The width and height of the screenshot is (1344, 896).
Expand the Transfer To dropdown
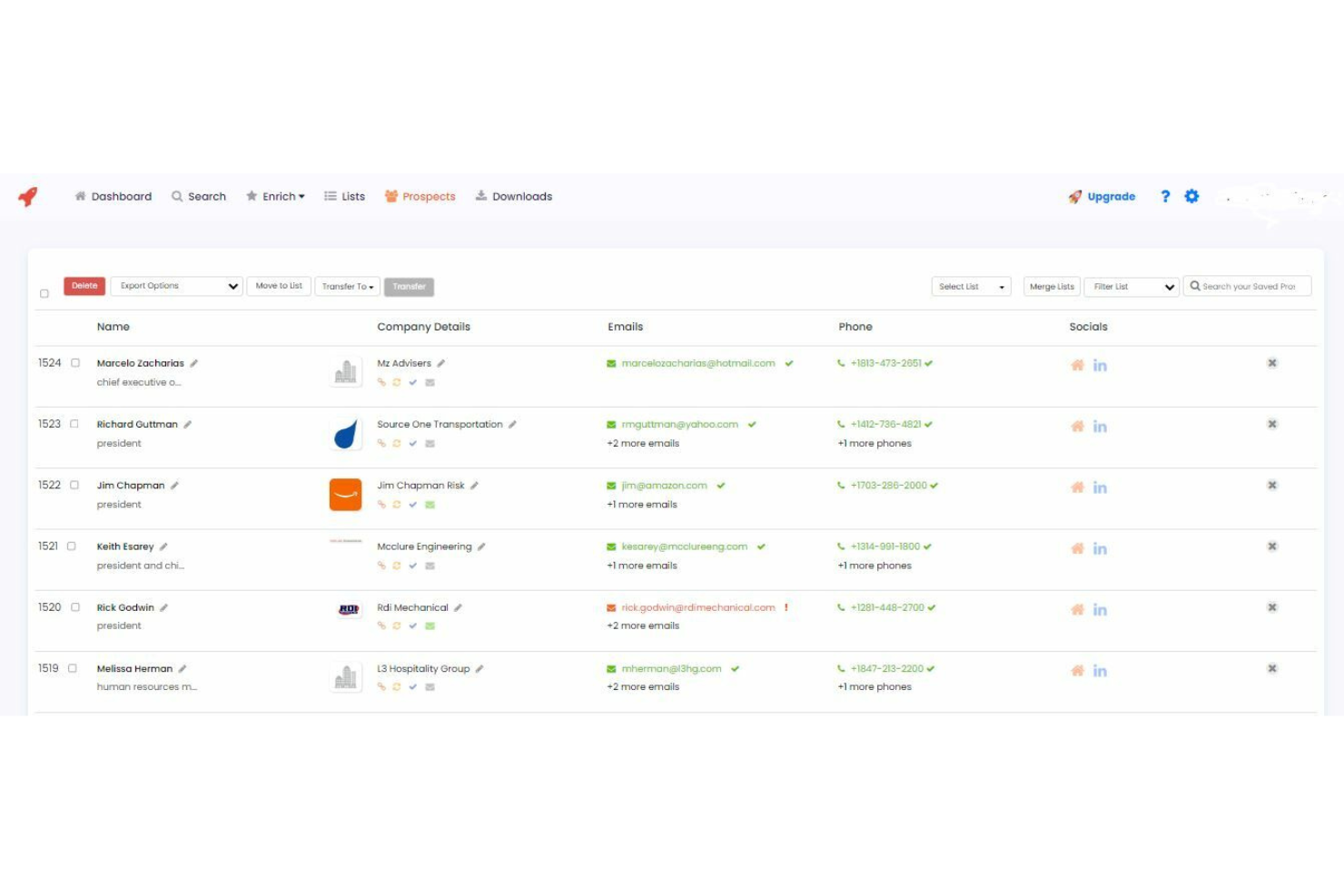(x=347, y=286)
